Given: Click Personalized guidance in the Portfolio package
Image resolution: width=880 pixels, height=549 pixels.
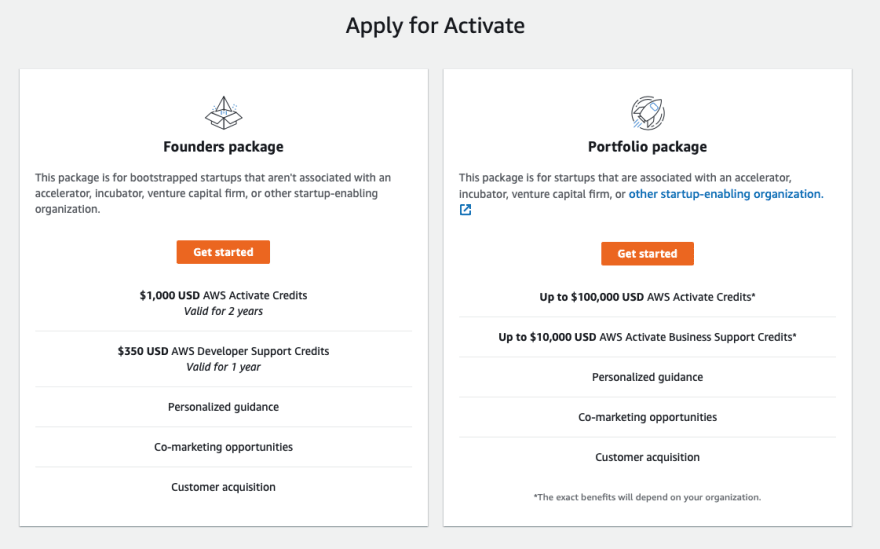Looking at the screenshot, I should [648, 377].
